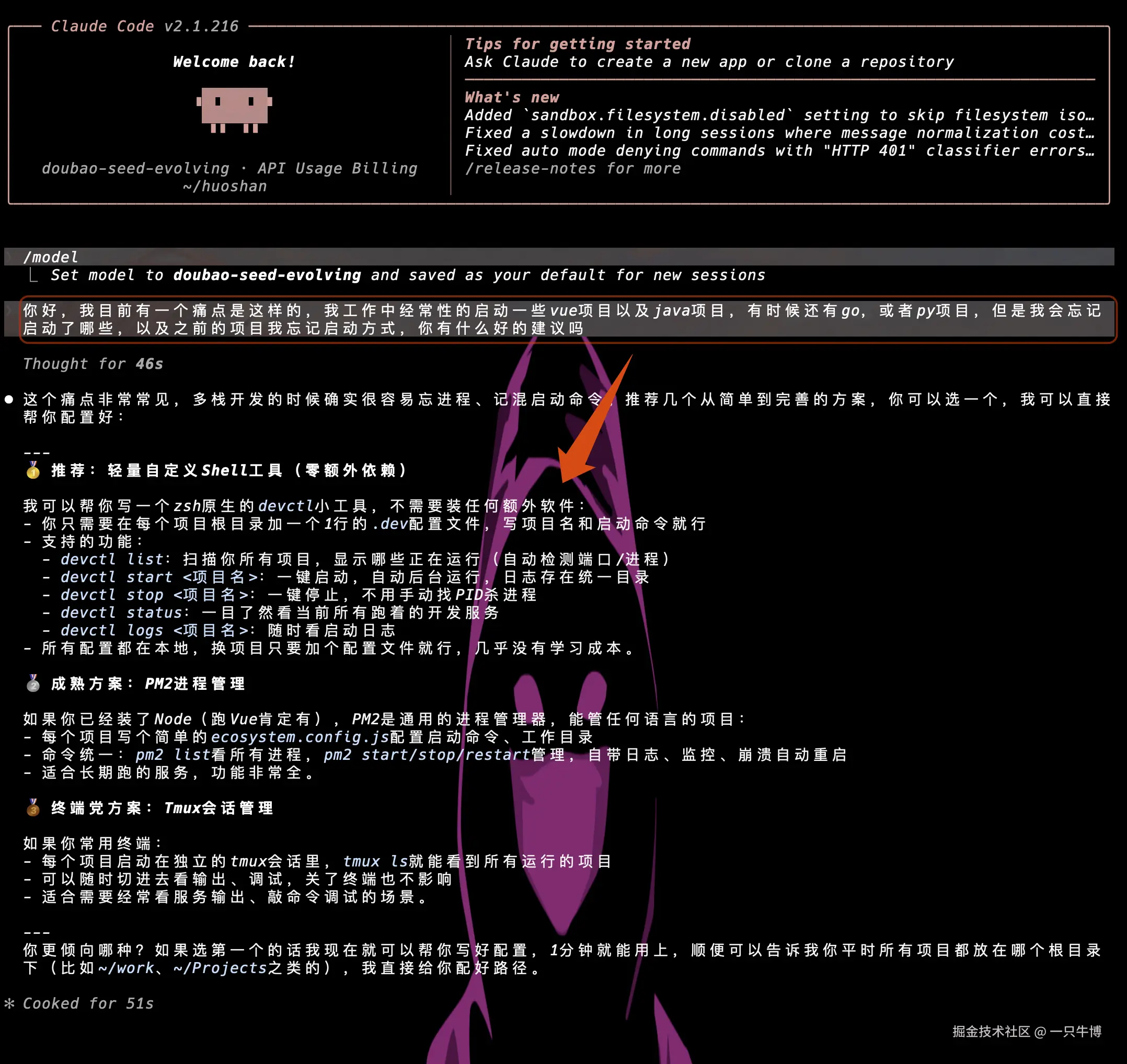Screen dimensions: 1127x1064
Task: Click the .dev config file mention
Action: 389,524
